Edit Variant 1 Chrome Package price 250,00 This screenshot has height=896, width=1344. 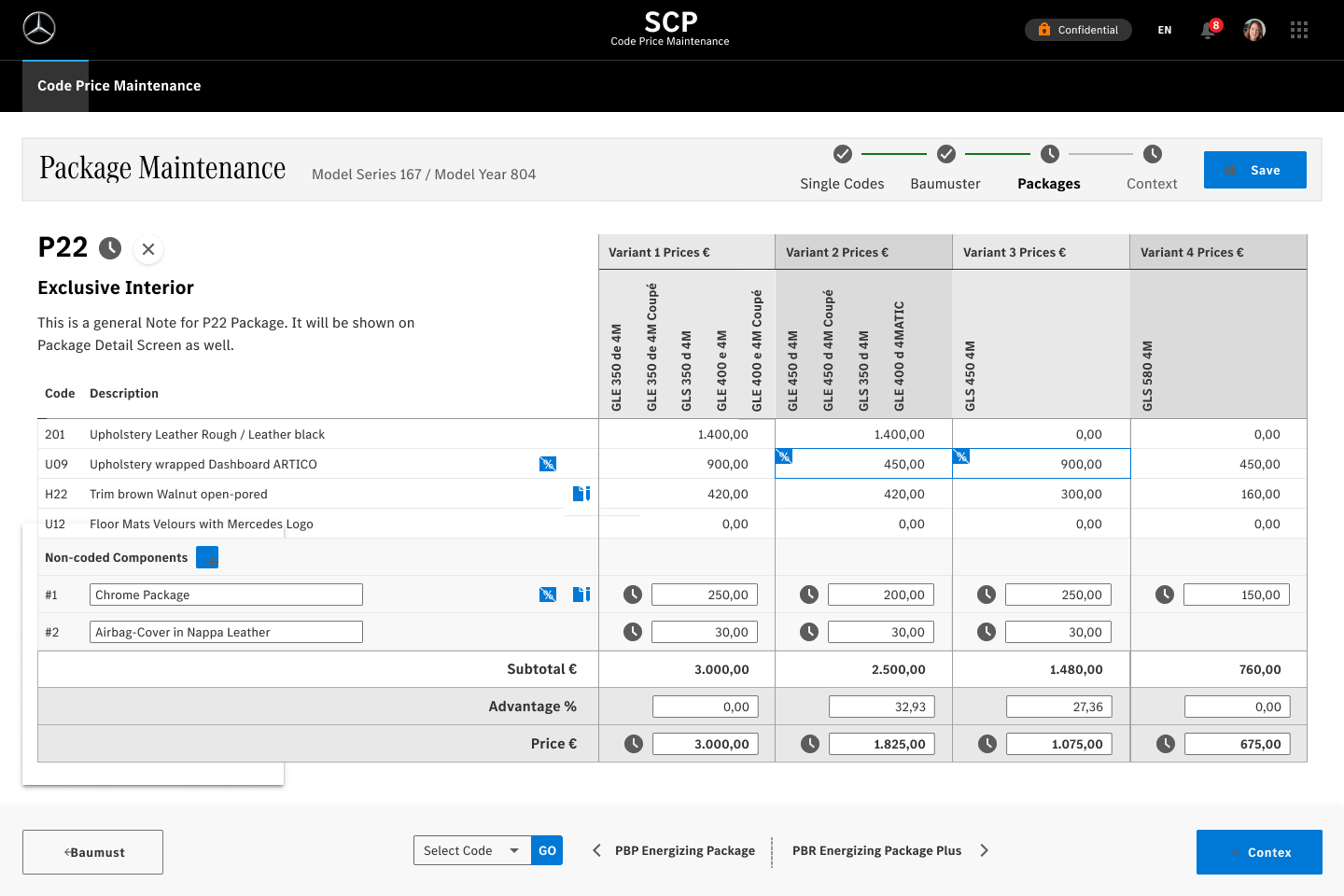(705, 595)
